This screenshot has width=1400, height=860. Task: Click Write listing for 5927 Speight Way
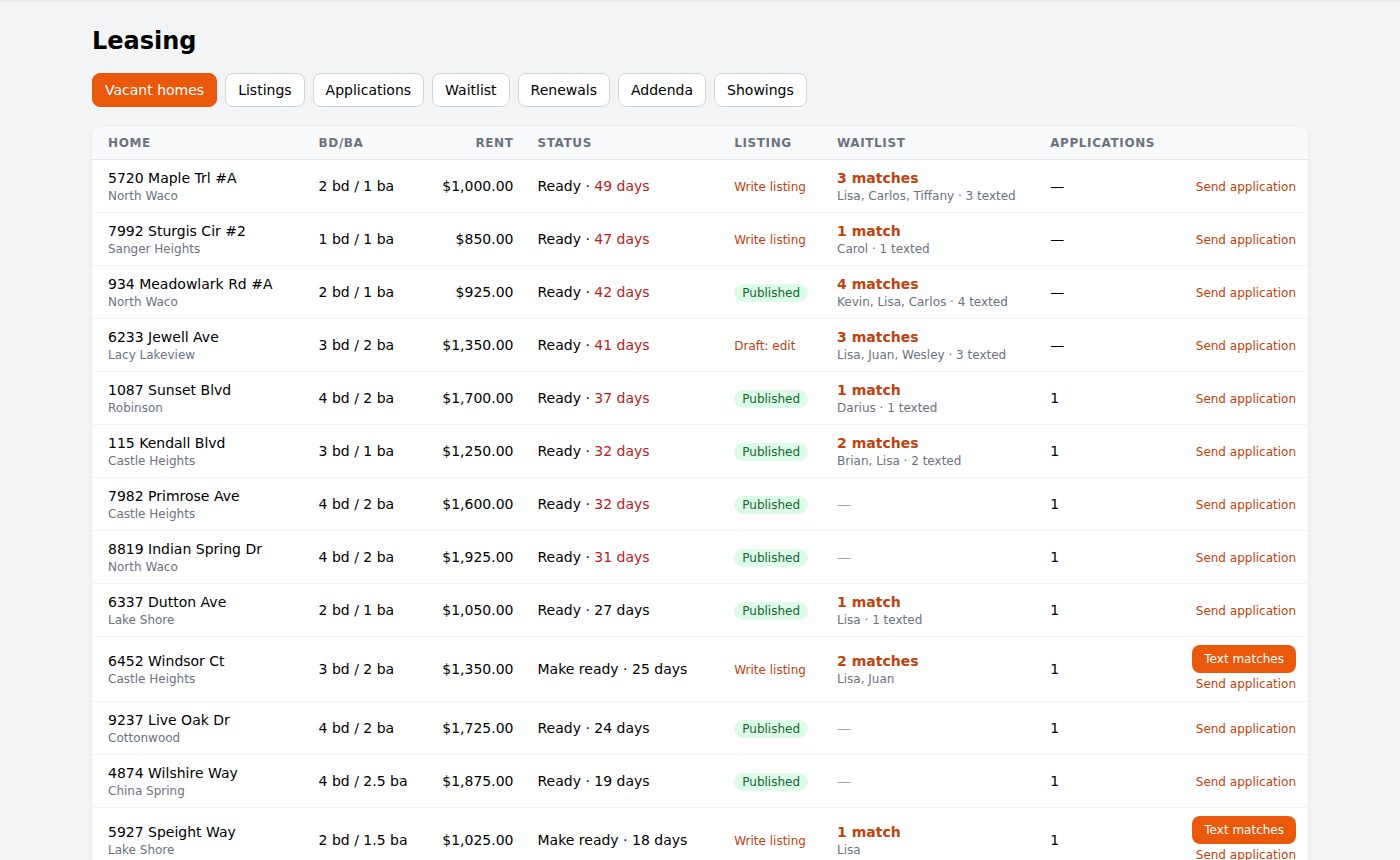click(x=769, y=841)
